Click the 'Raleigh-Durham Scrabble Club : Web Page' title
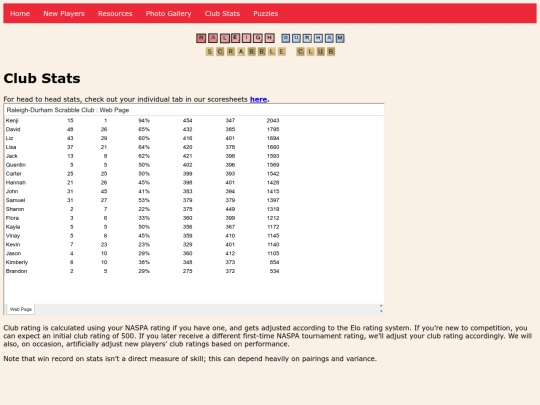The image size is (540, 405). click(x=68, y=110)
